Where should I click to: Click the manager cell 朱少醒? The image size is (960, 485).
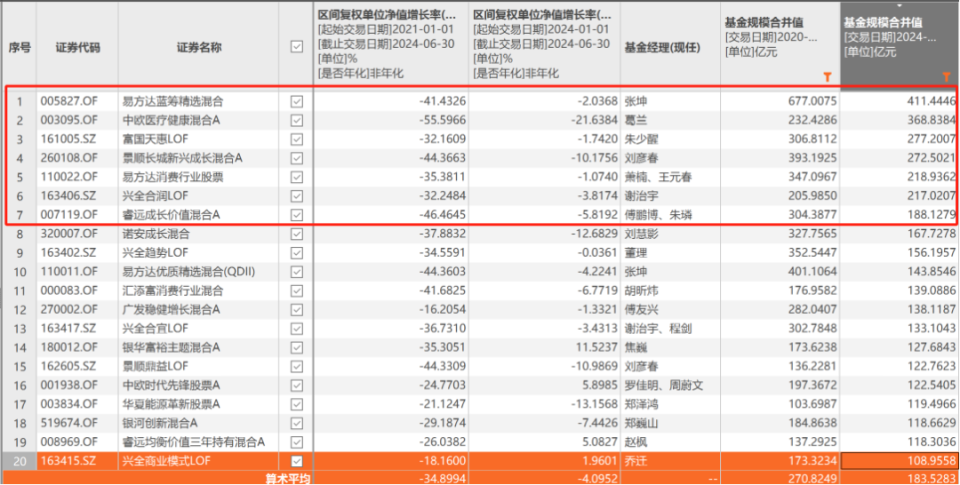coord(641,140)
